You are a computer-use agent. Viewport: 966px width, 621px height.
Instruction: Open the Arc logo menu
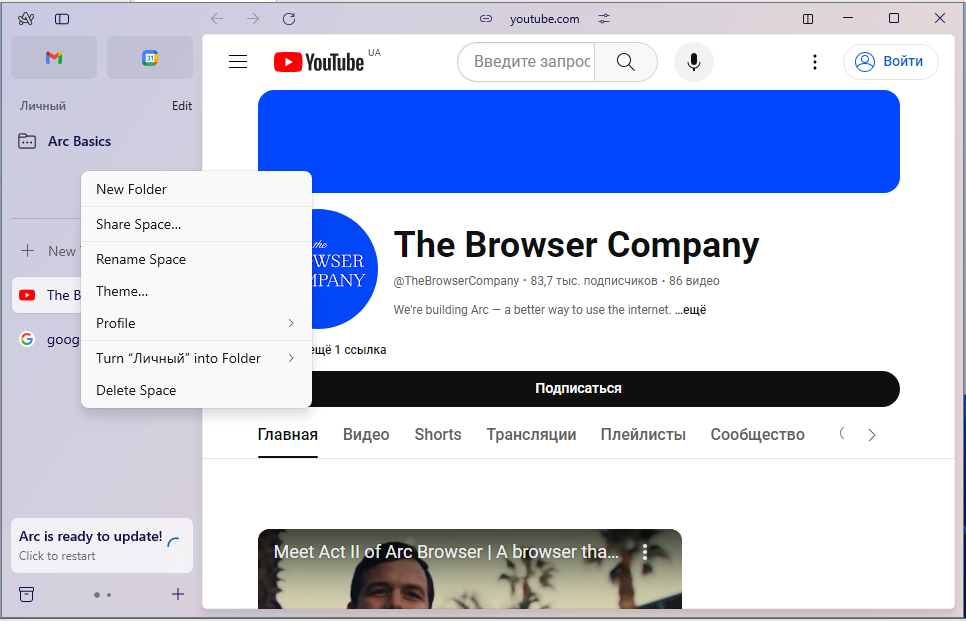[26, 18]
